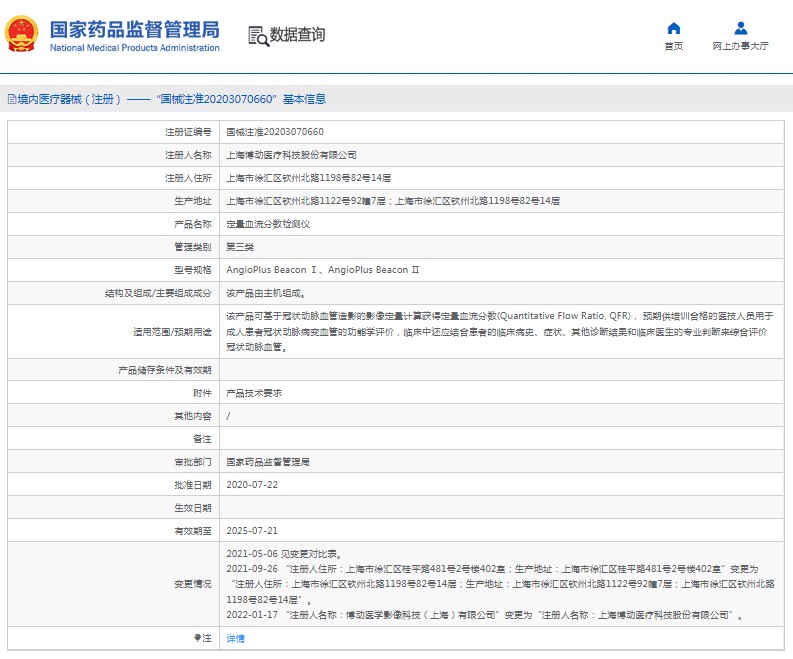Click the 变更情况 row label
The image size is (793, 659).
pos(193,584)
